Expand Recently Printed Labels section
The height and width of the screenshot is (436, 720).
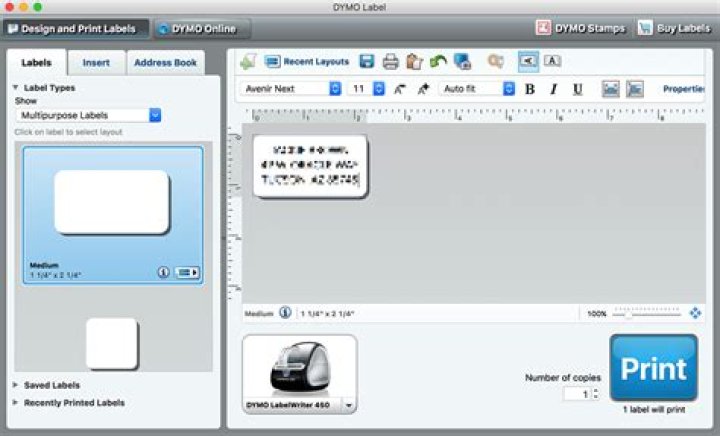(16, 402)
